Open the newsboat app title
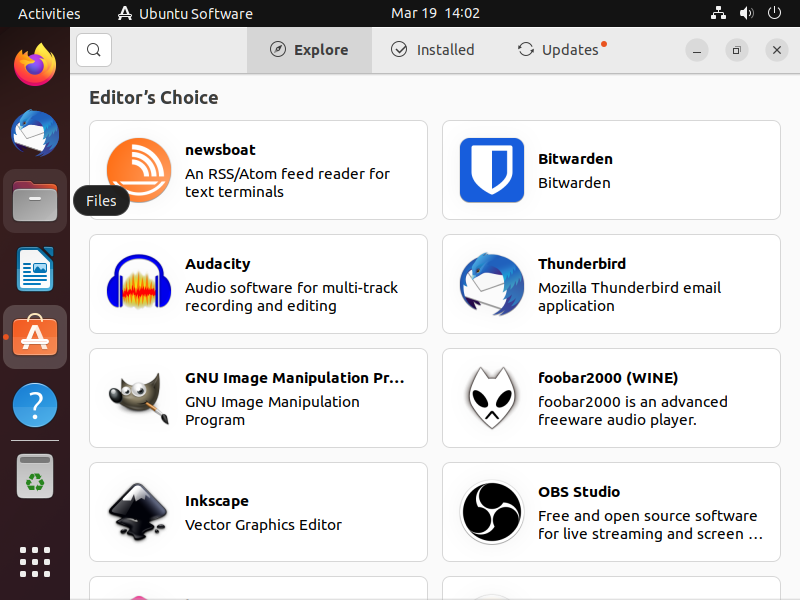 pyautogui.click(x=220, y=150)
